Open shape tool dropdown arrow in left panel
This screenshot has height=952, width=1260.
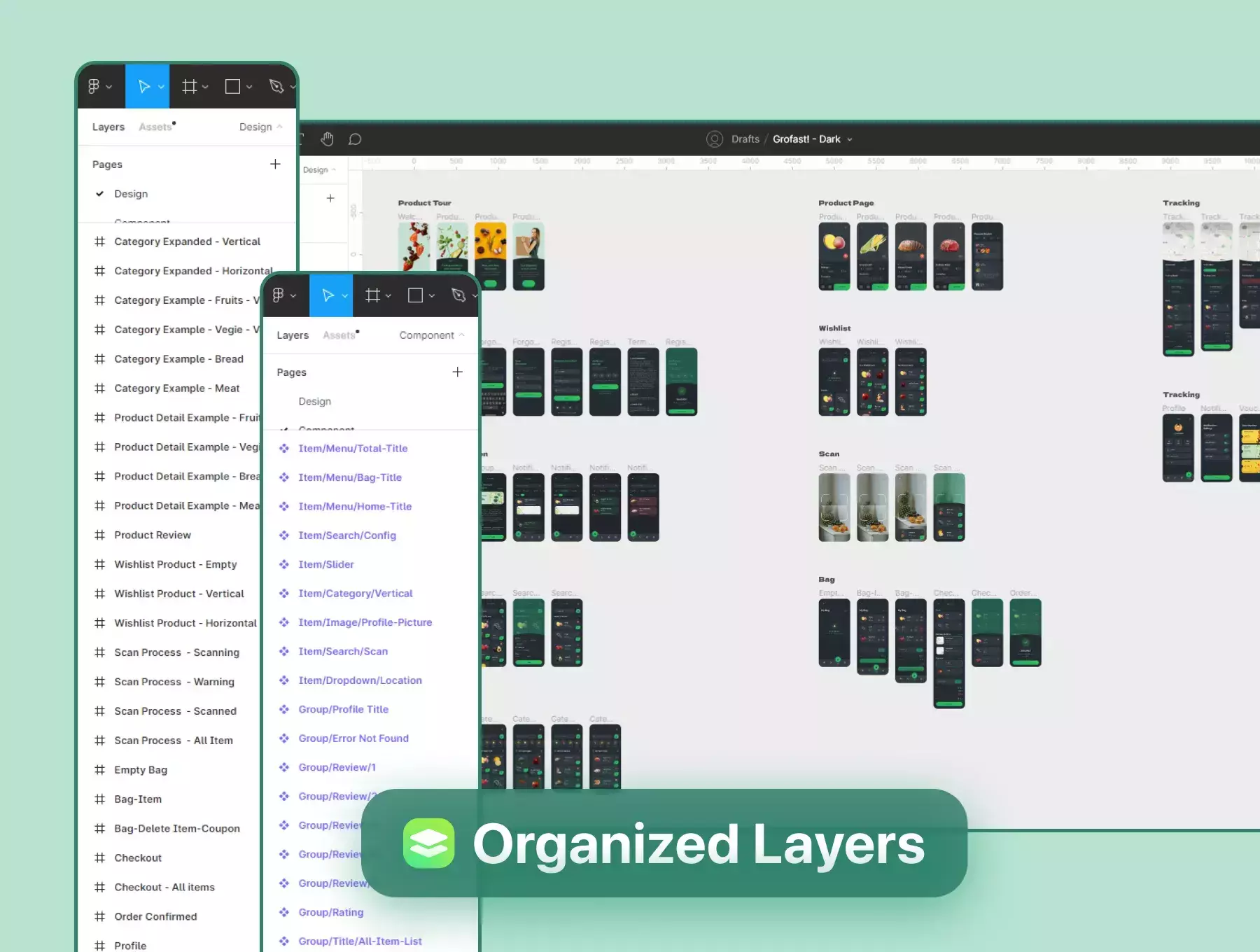(248, 87)
